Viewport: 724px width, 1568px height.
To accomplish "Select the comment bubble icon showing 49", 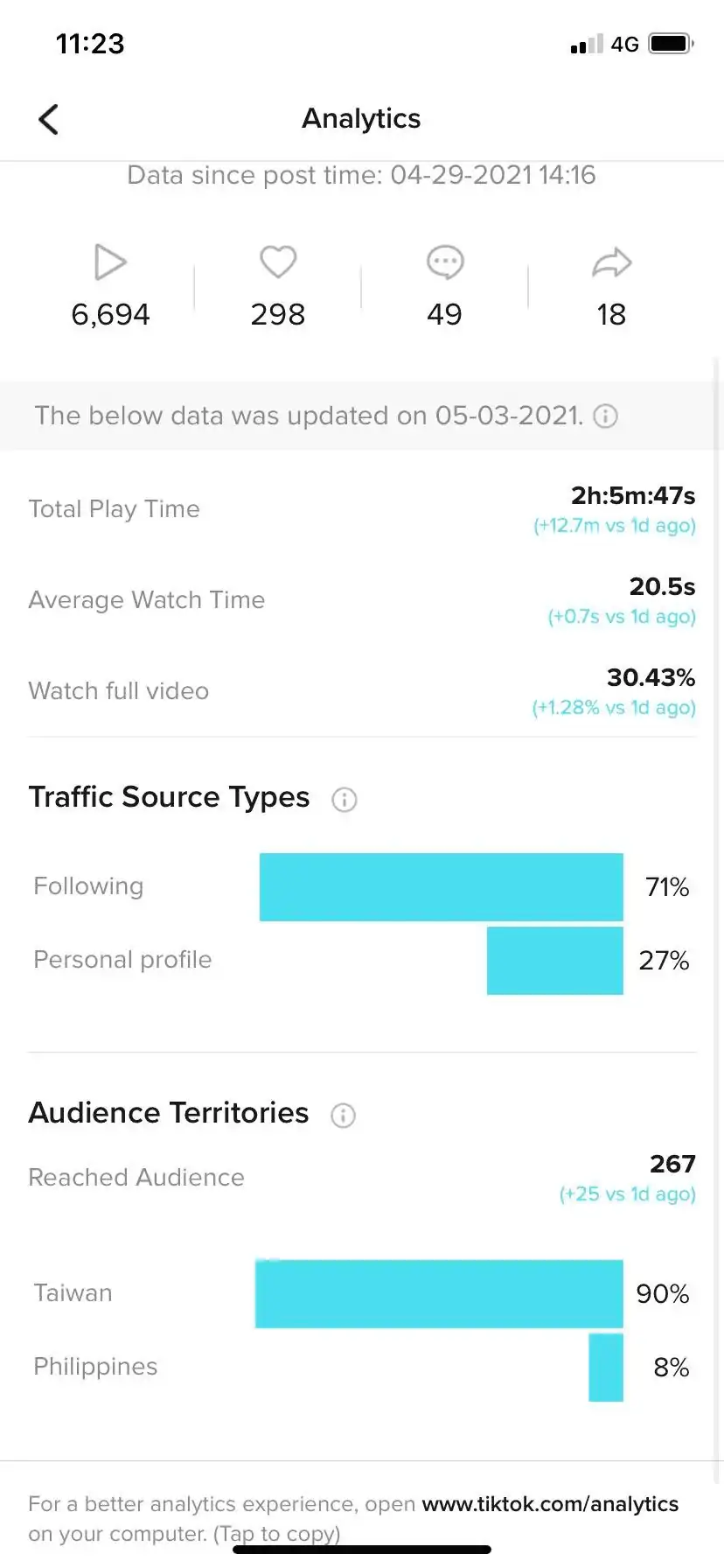I will click(444, 261).
